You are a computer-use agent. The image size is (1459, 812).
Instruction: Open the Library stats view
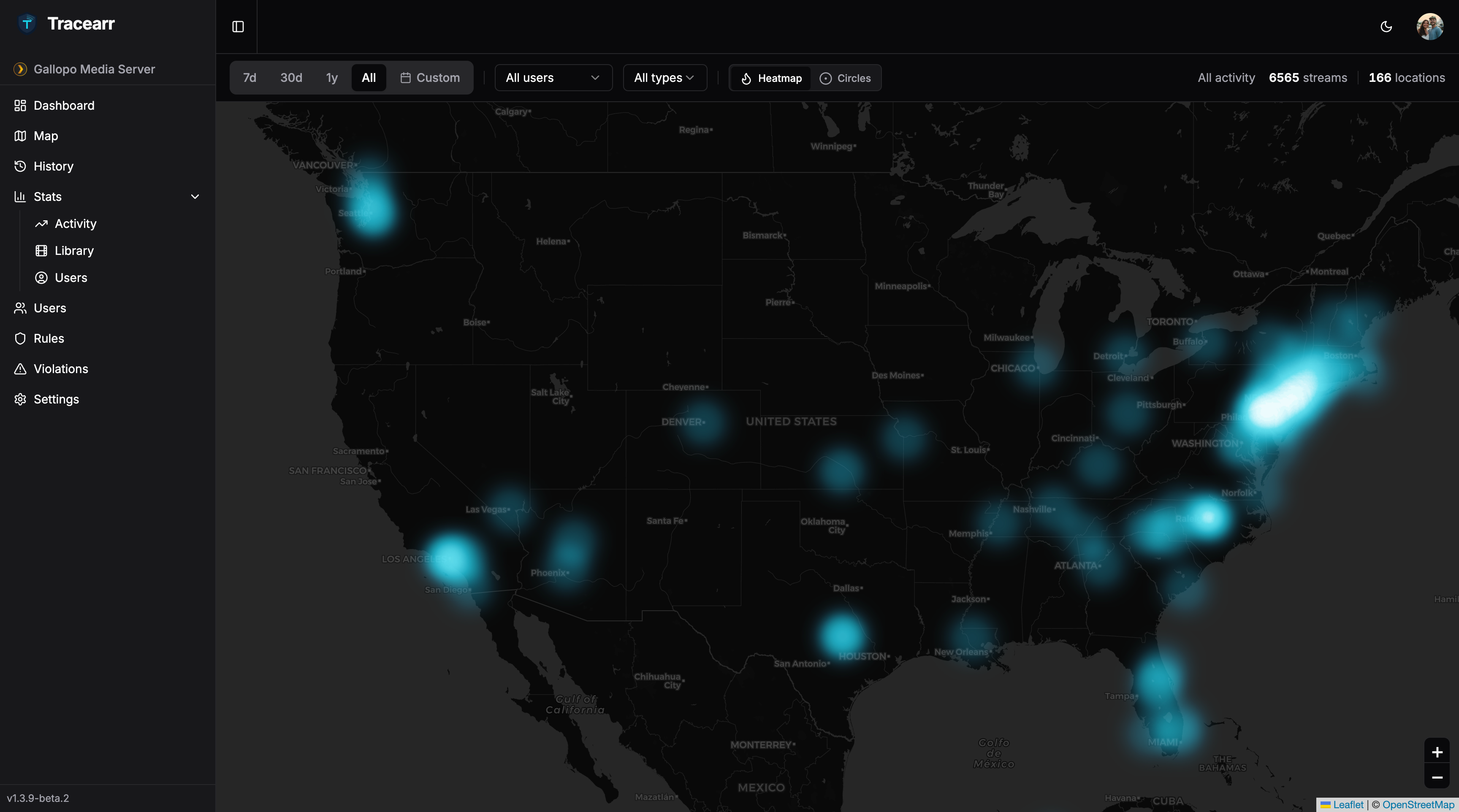[73, 250]
